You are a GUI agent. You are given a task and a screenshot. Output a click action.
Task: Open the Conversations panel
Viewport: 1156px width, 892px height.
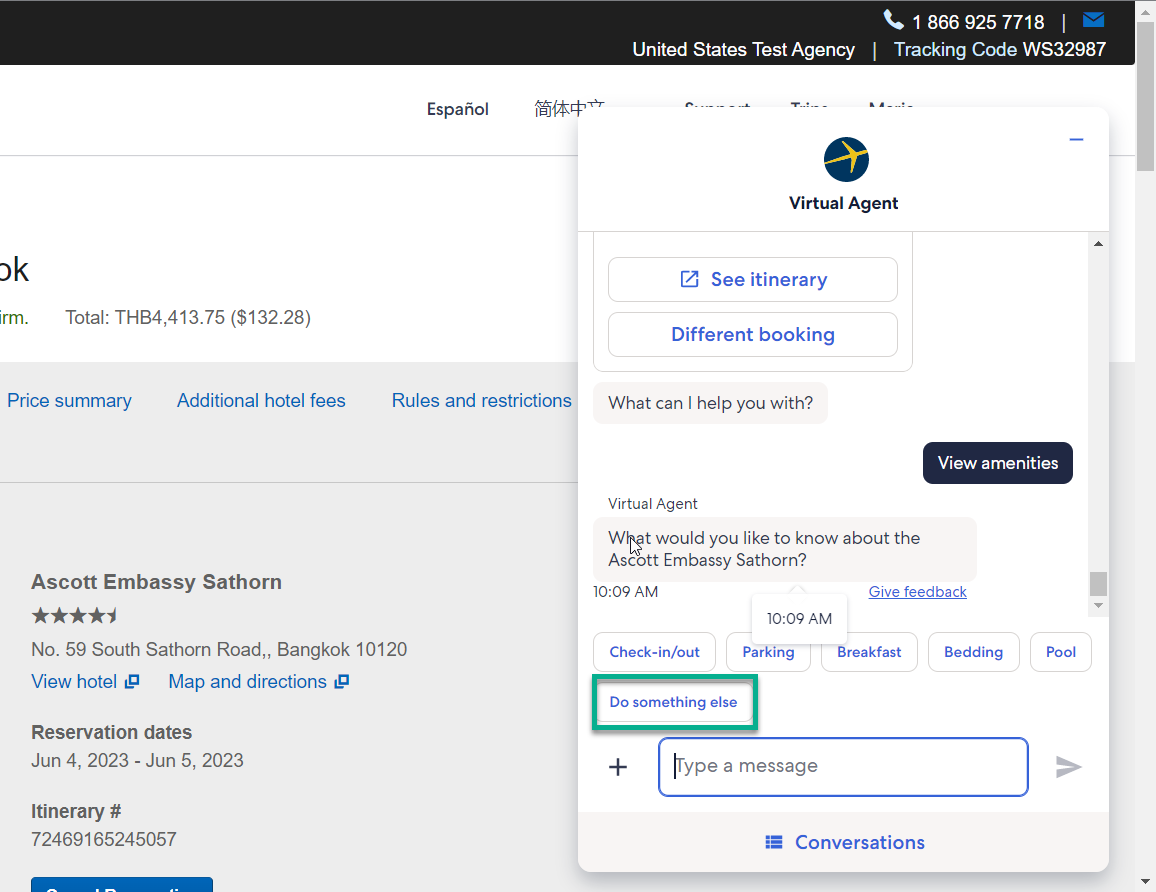coord(843,842)
